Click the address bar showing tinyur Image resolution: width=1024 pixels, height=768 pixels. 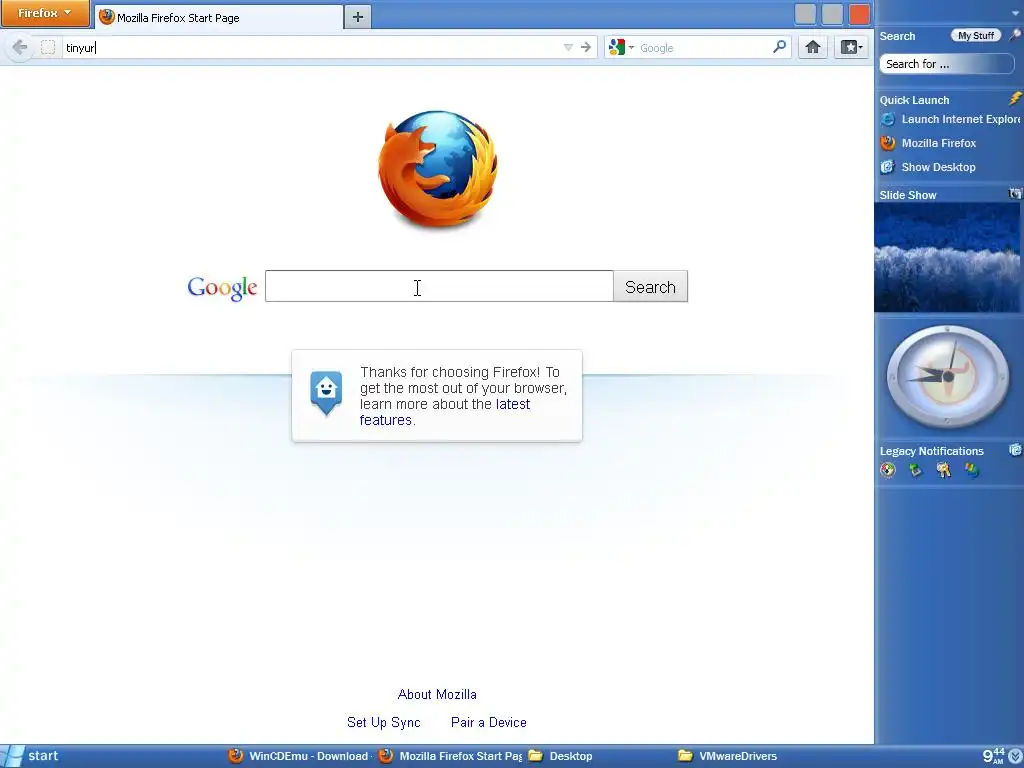pyautogui.click(x=311, y=47)
